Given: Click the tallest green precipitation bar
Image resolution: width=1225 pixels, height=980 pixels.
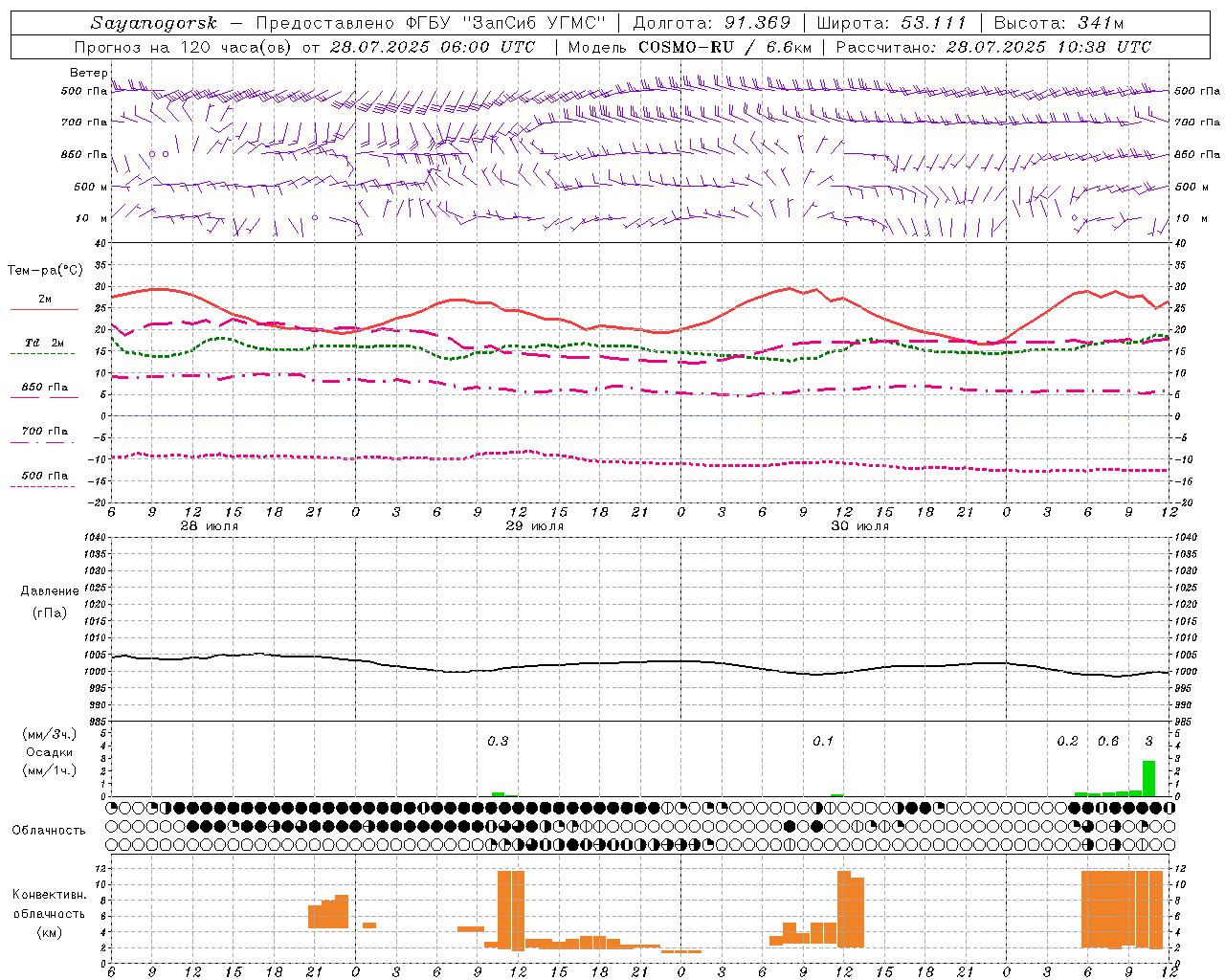Looking at the screenshot, I should 1148,778.
